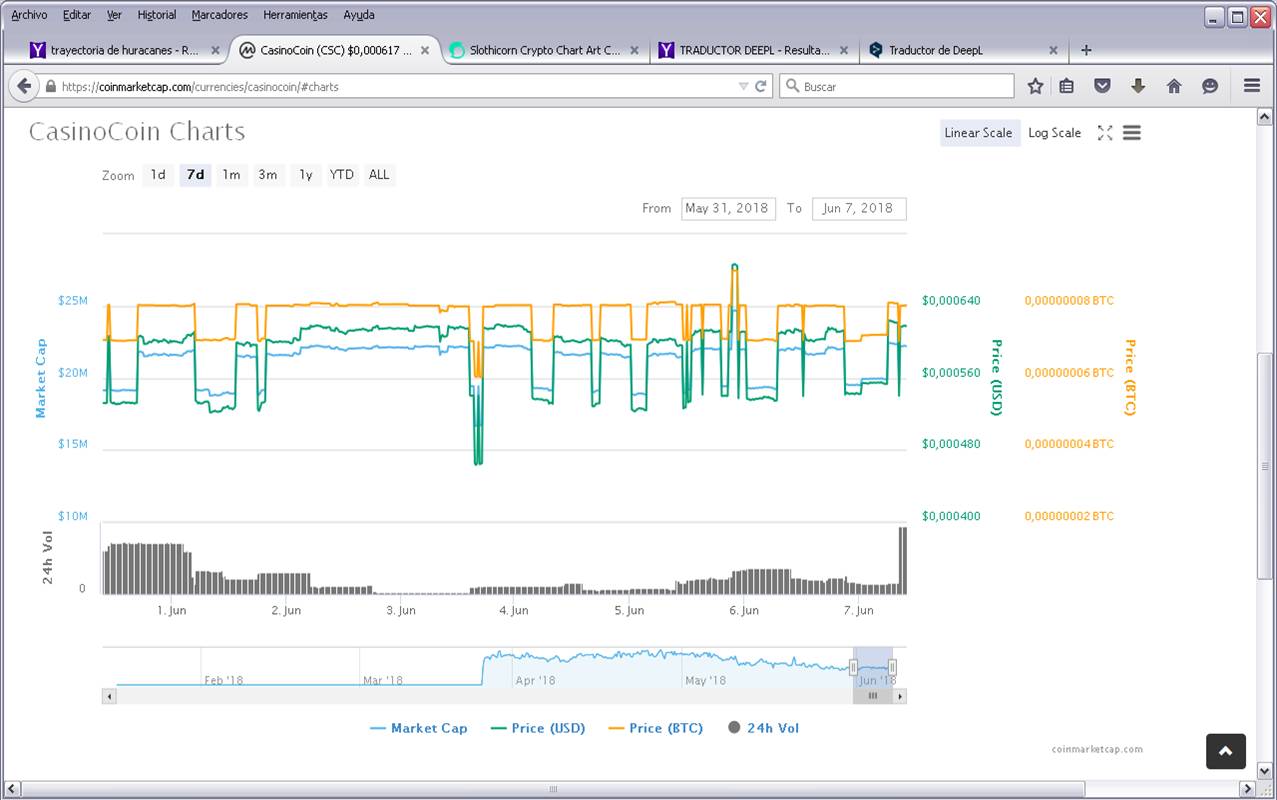The image size is (1277, 800).
Task: Click the page scrollbar up arrow
Action: tap(1265, 117)
